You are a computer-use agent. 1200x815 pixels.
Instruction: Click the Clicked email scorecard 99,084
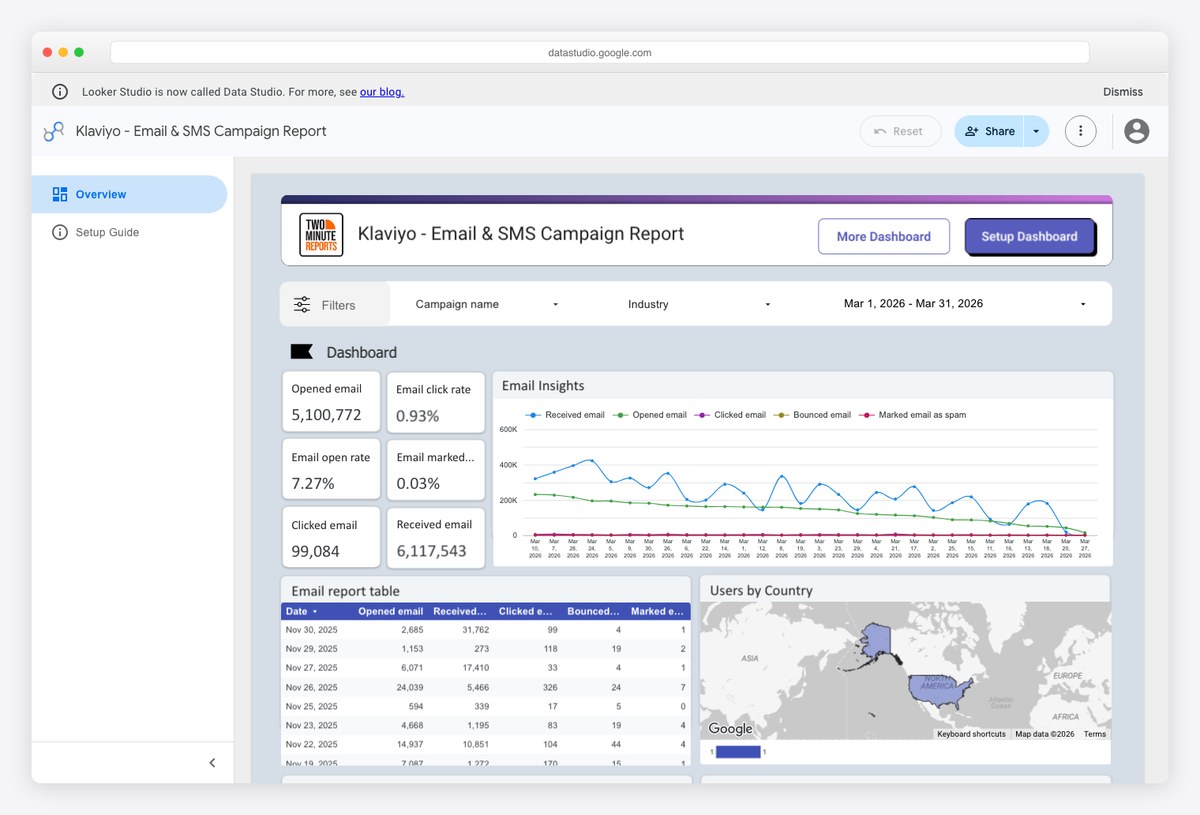pyautogui.click(x=331, y=537)
